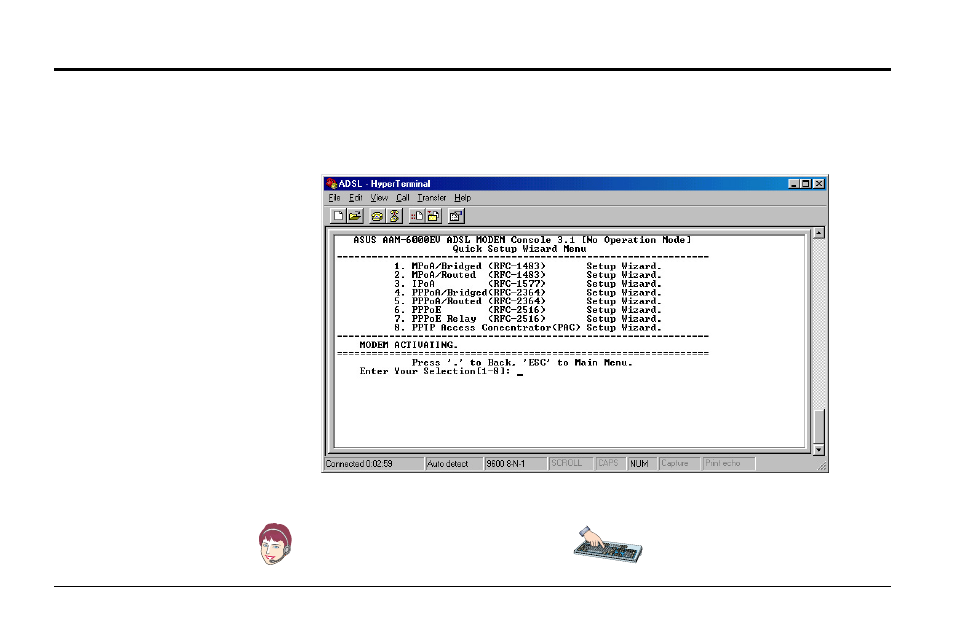Click the 'IPoA (RFC-1577)' menu line
This screenshot has height=637, width=954.
coord(527,284)
